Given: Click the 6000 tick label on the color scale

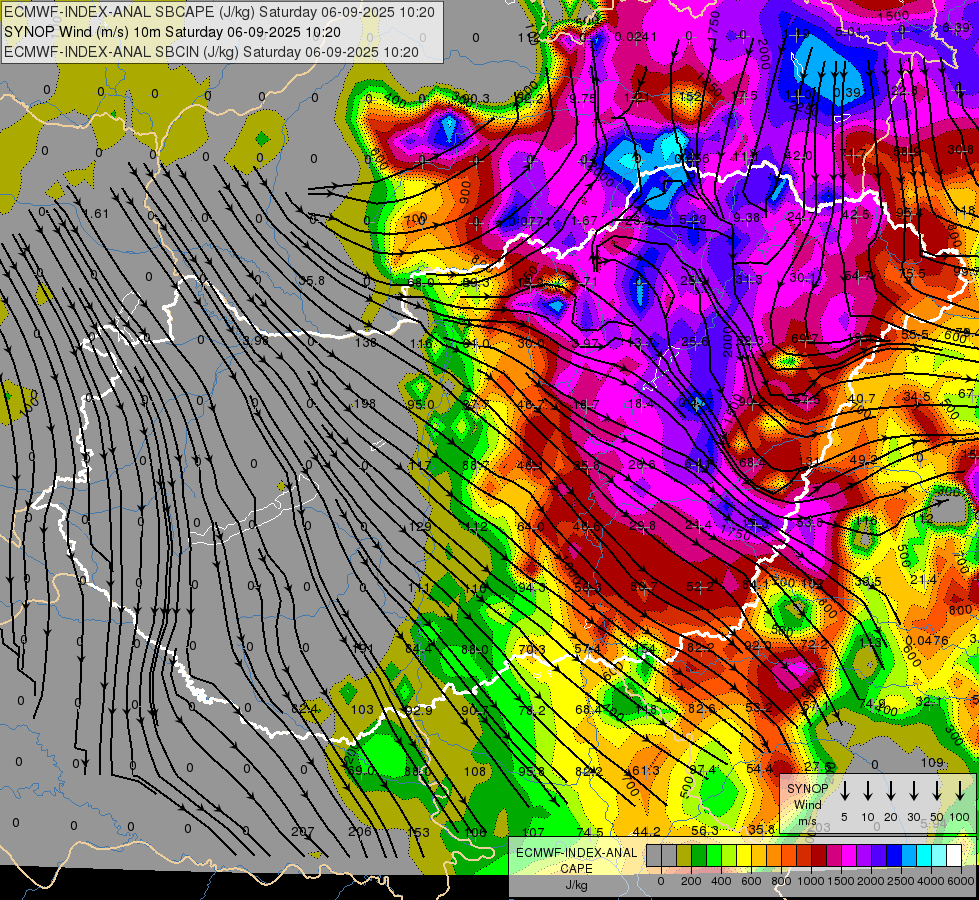Looking at the screenshot, I should 961,881.
